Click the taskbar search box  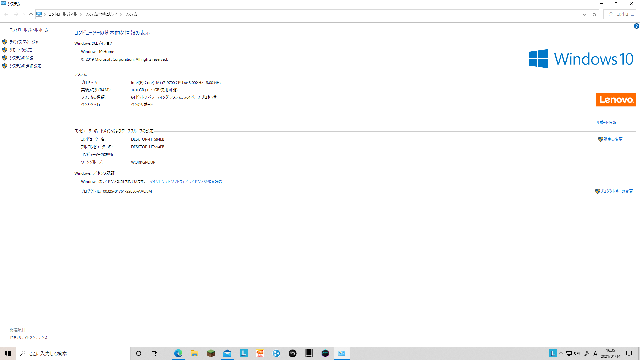click(73, 353)
